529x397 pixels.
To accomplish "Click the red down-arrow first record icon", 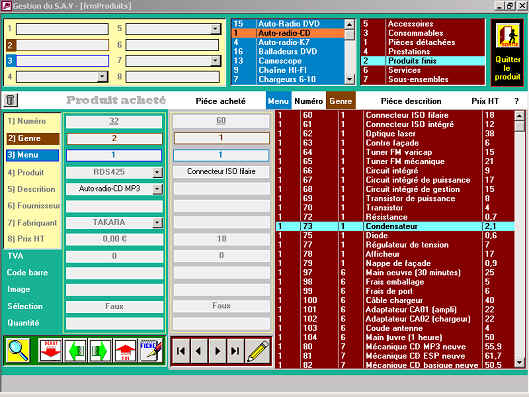I will coord(50,351).
